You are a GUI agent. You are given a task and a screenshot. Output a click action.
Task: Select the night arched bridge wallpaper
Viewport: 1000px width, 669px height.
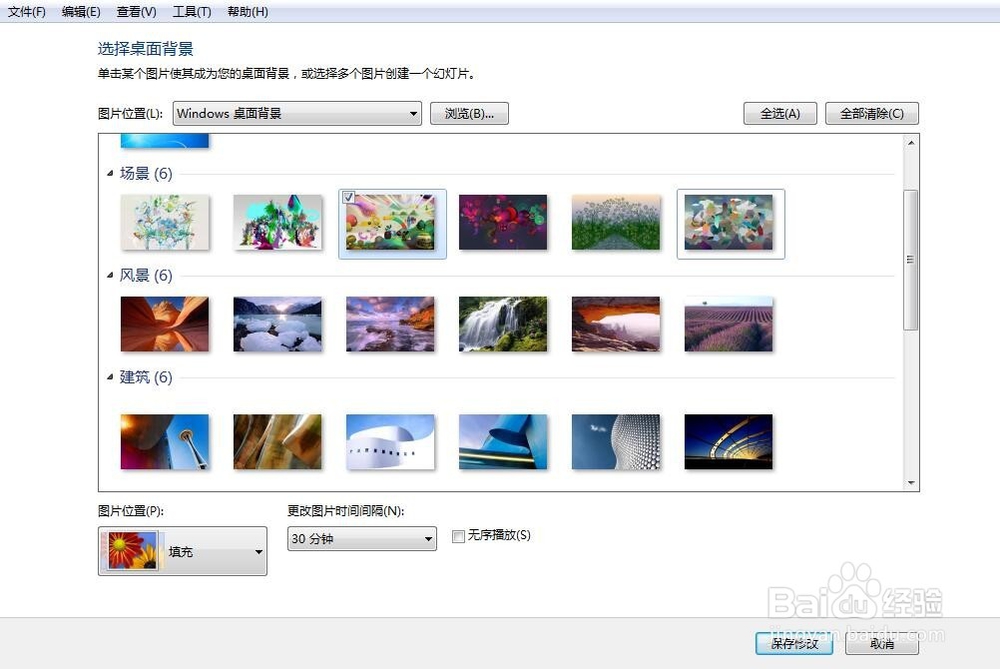coord(729,442)
